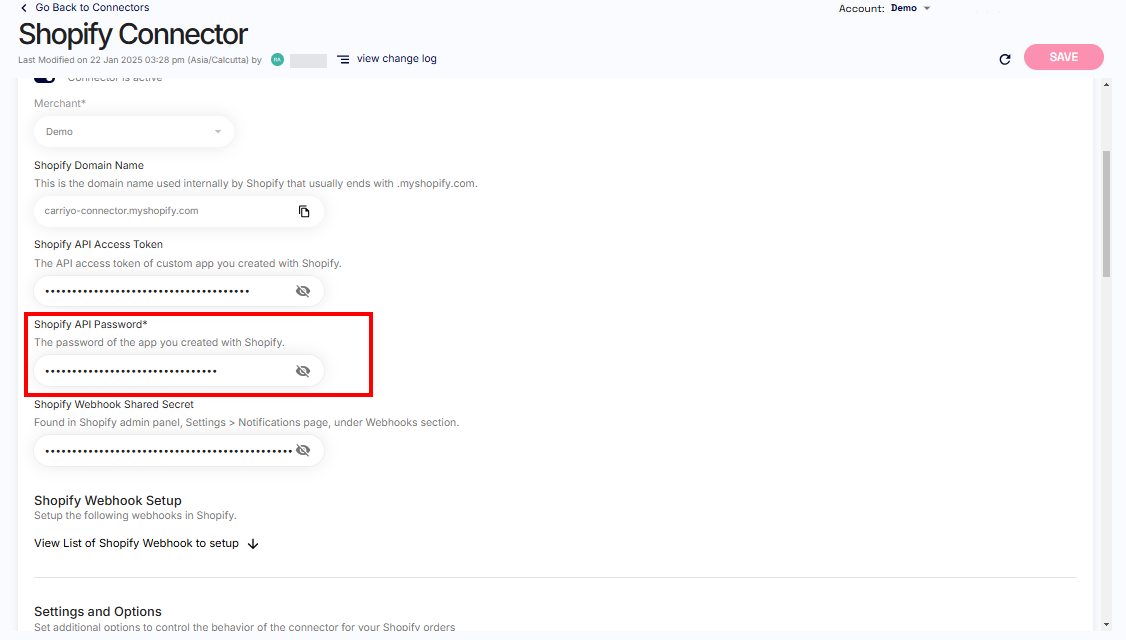
Task: Open the Merchant Demo dropdown
Action: click(x=134, y=131)
